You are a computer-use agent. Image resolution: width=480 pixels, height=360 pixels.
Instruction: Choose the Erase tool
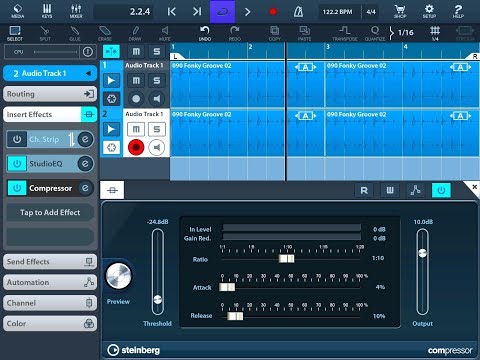pos(105,33)
